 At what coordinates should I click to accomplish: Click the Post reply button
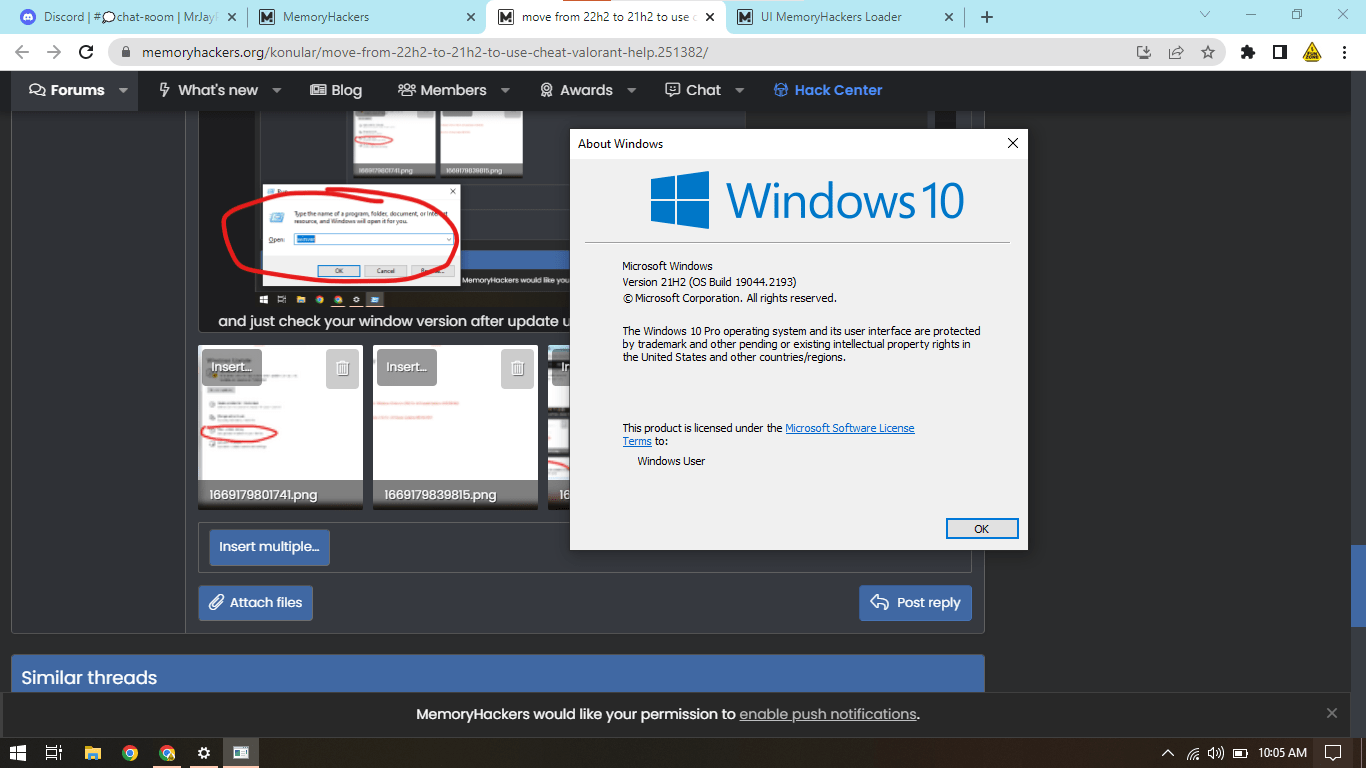[x=915, y=603]
